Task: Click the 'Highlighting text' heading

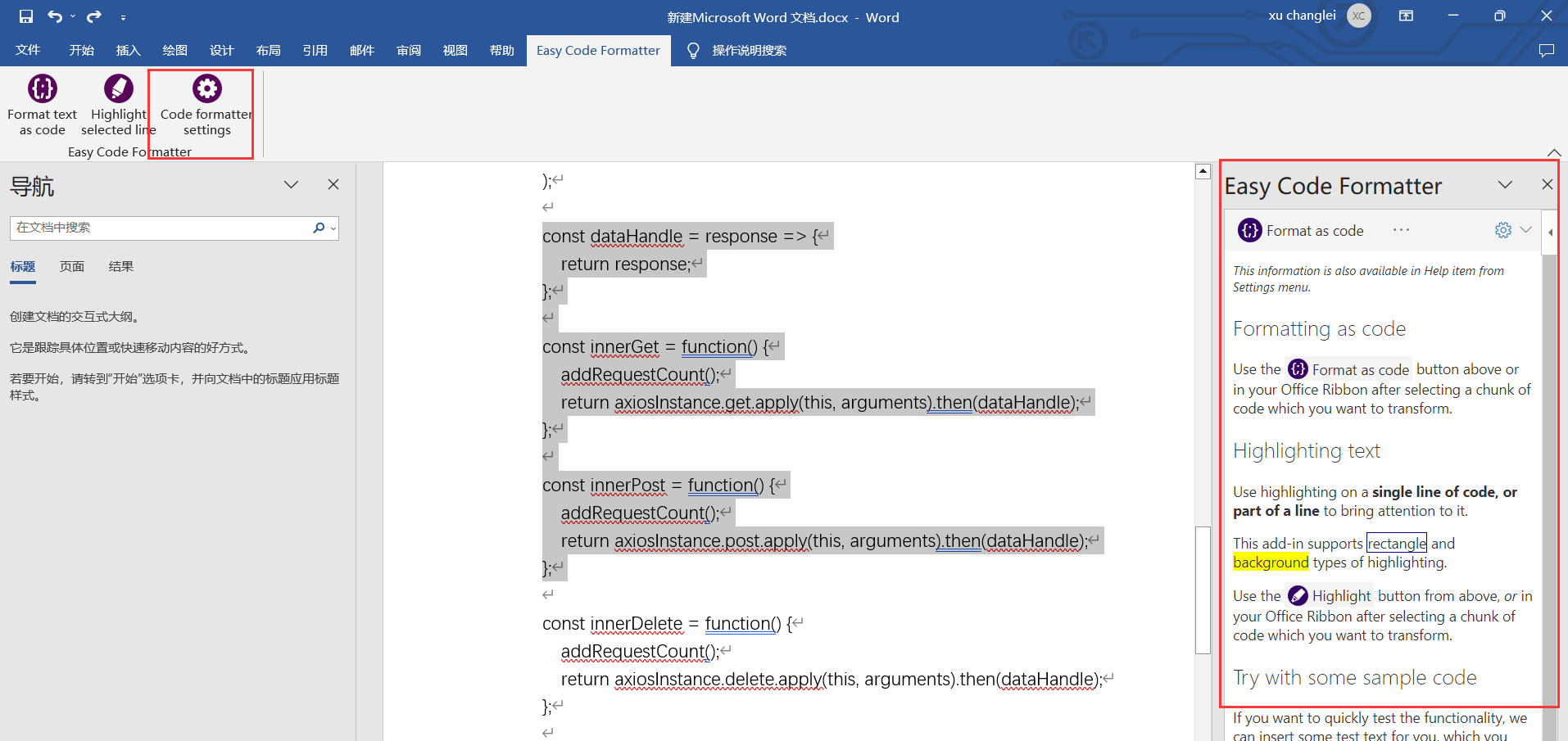Action: [x=1307, y=451]
